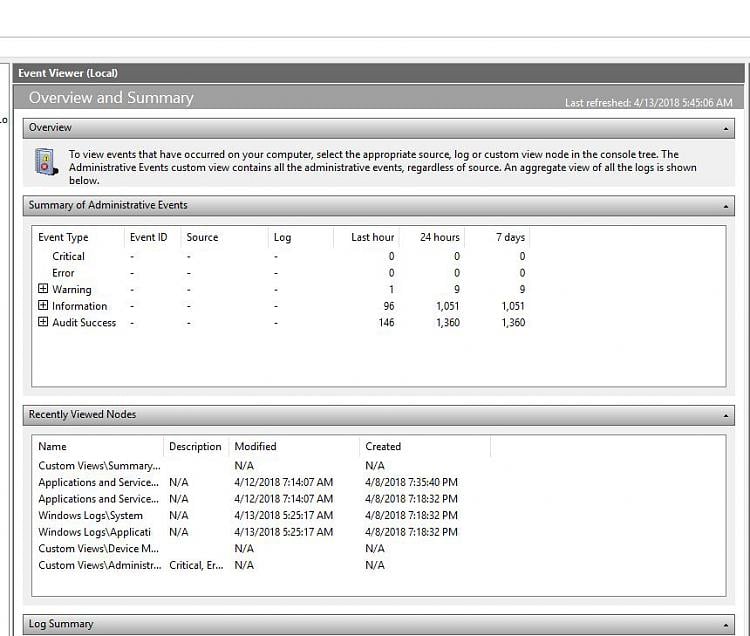Image resolution: width=750 pixels, height=636 pixels.
Task: Expand the Warning event type row
Action: (43, 288)
